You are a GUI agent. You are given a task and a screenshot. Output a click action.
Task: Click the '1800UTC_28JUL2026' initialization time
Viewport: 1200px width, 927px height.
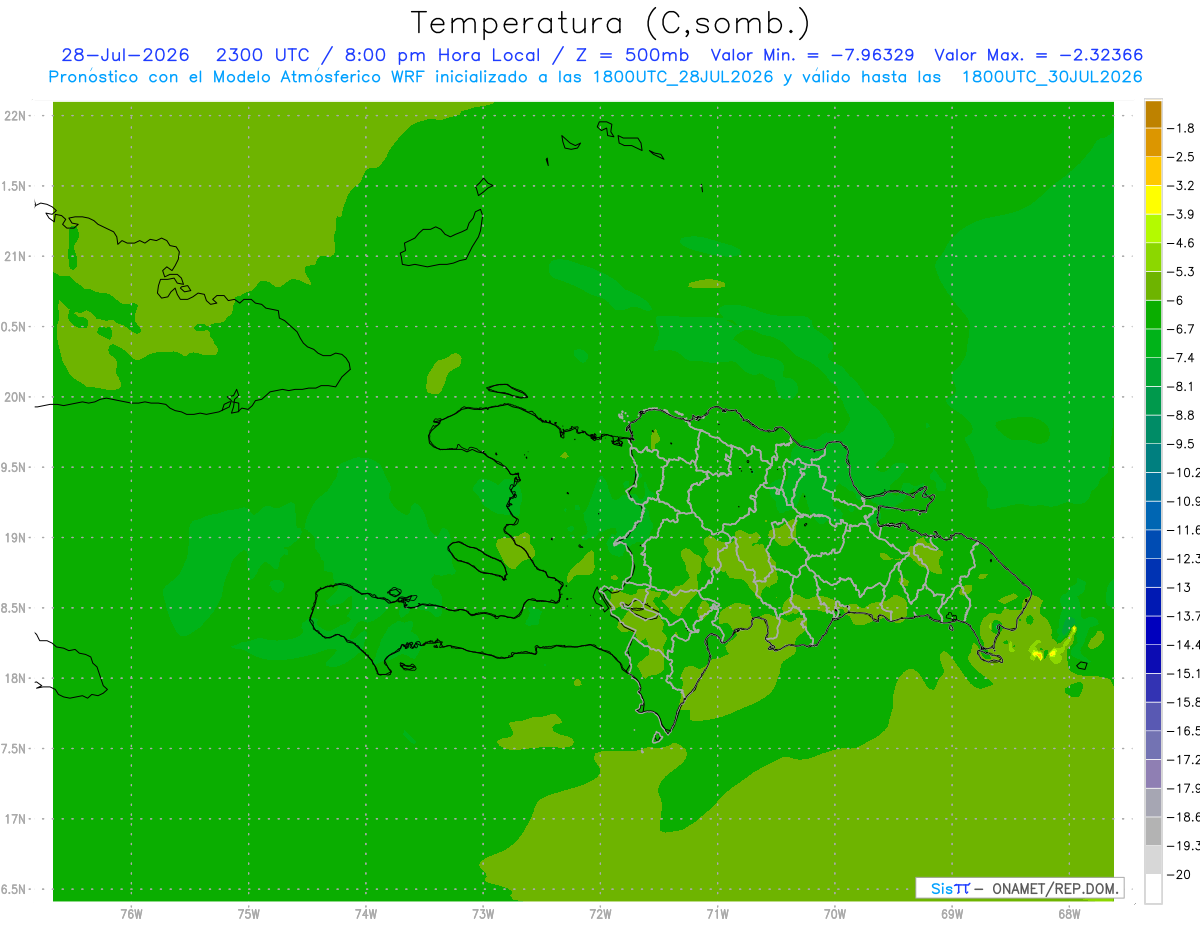[x=683, y=77]
